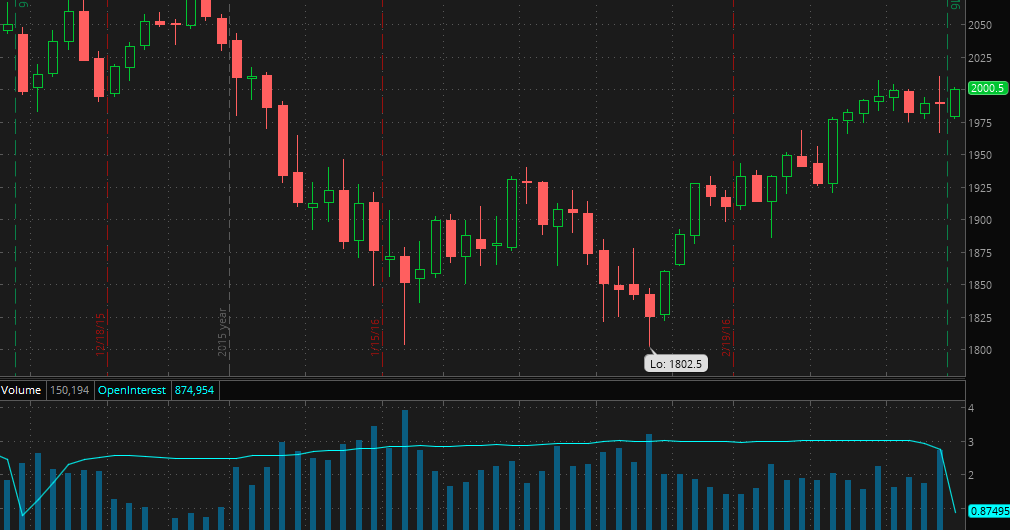Click the 1975 price axis label

[980, 122]
